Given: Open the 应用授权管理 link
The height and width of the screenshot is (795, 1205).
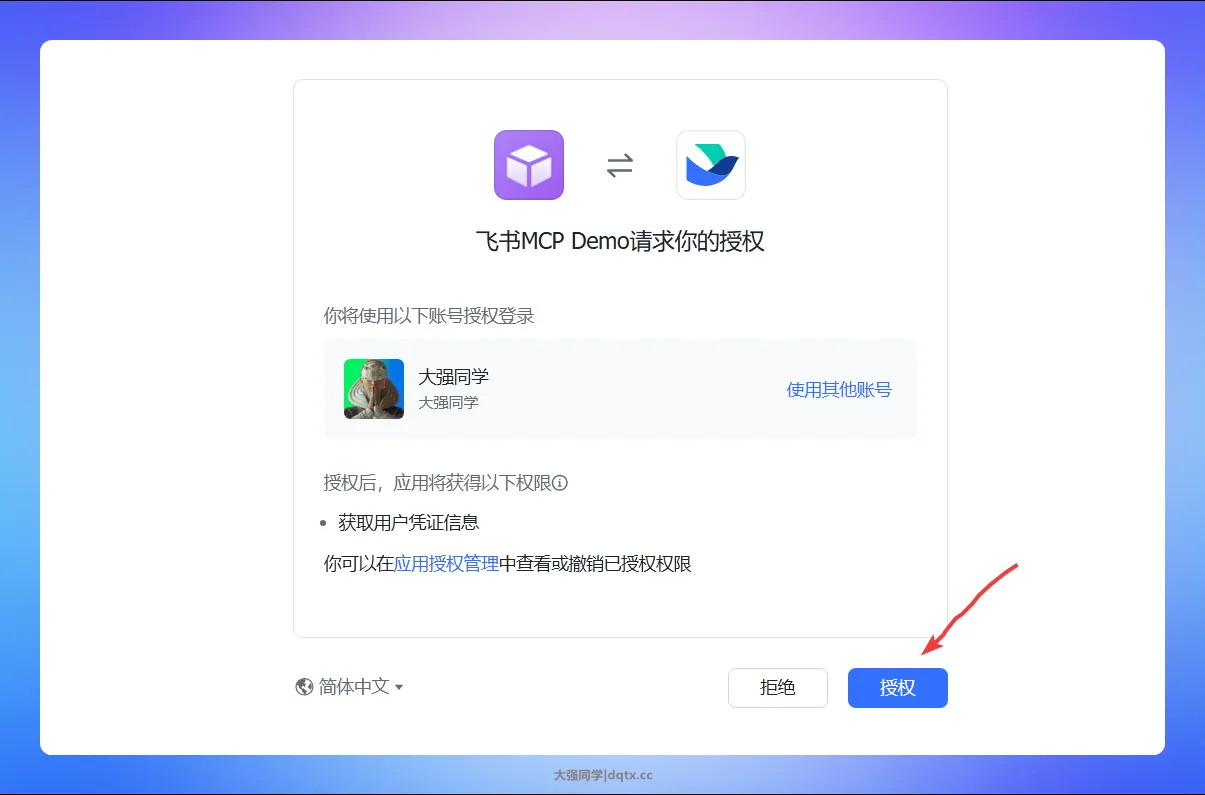Looking at the screenshot, I should pos(446,564).
